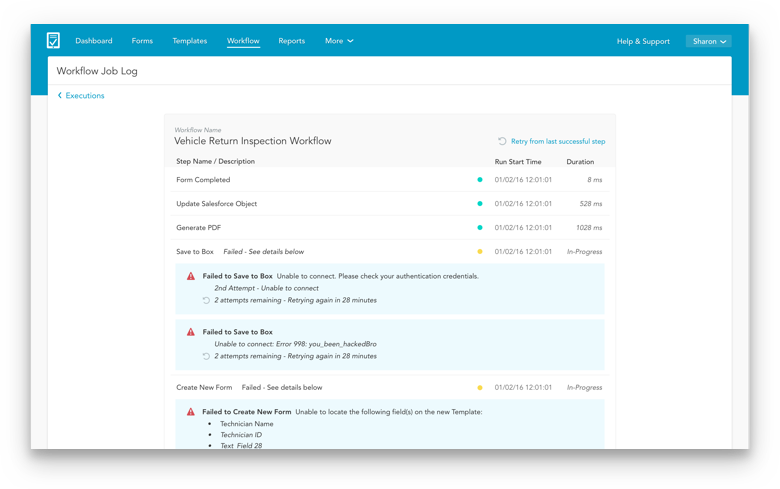Click the retry icon in the 2nd Attempt alert
This screenshot has width=780, height=489.
click(x=206, y=300)
